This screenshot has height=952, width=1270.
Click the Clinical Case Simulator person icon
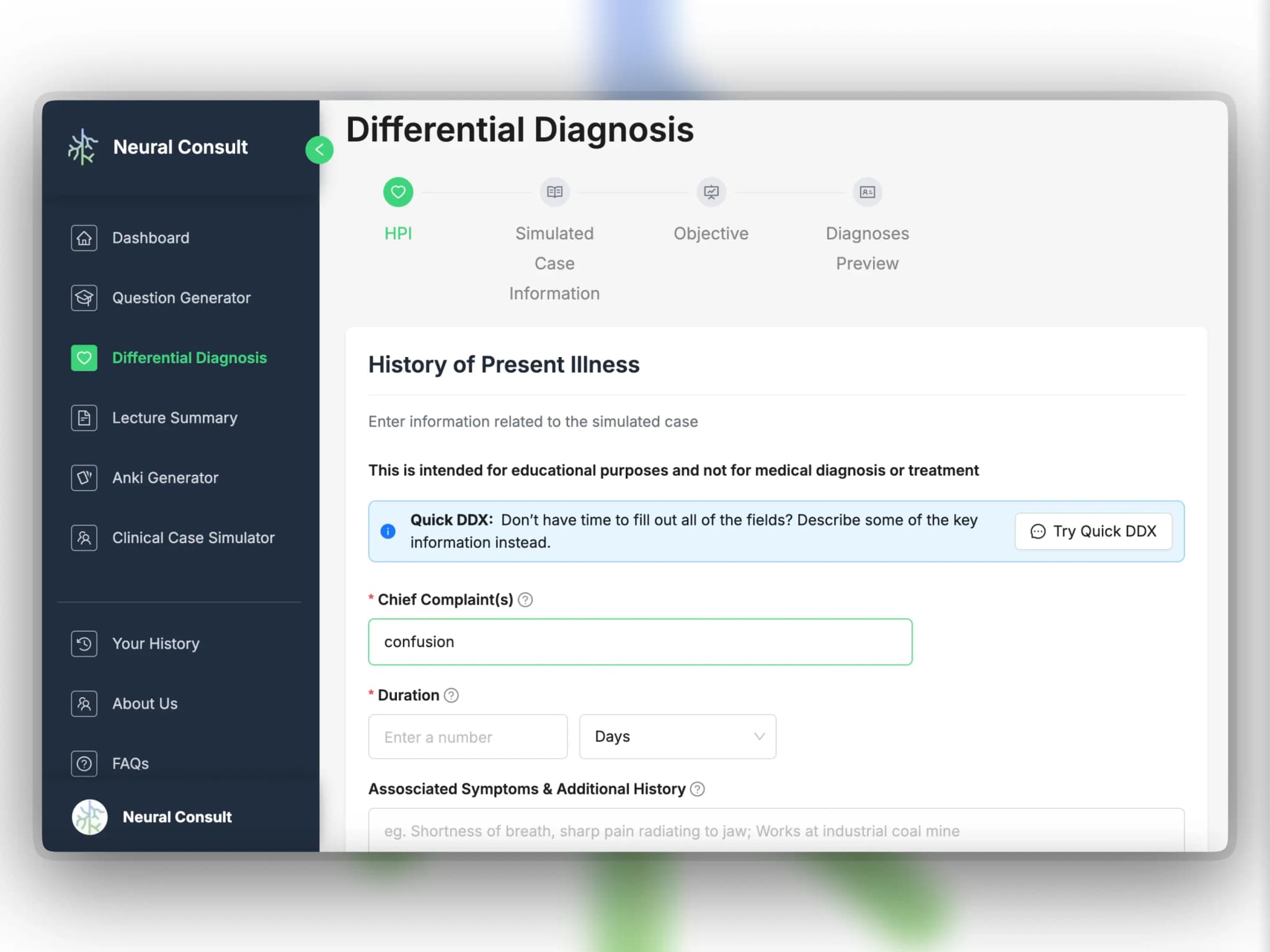[x=83, y=537]
